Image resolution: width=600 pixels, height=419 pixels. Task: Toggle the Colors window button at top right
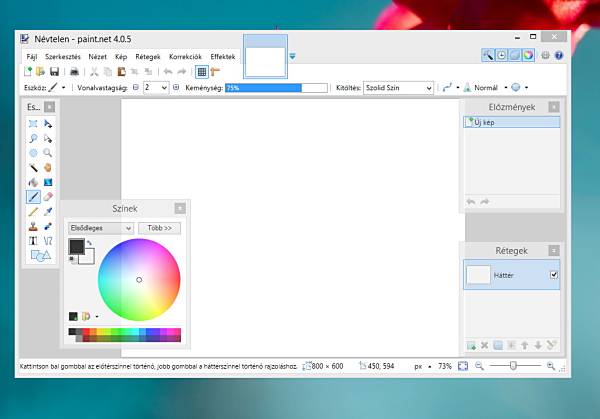(528, 55)
